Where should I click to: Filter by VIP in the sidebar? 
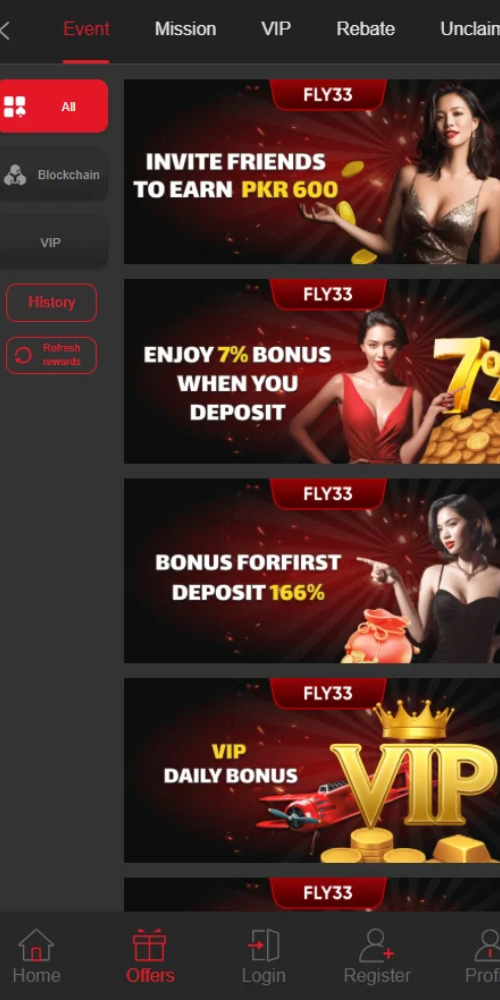point(53,242)
